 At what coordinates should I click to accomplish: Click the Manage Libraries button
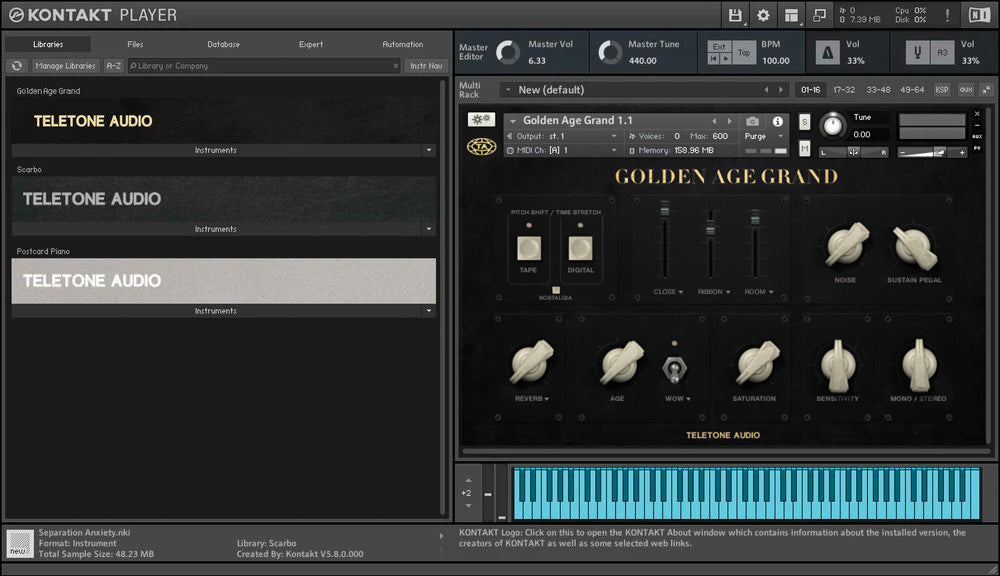[65, 66]
